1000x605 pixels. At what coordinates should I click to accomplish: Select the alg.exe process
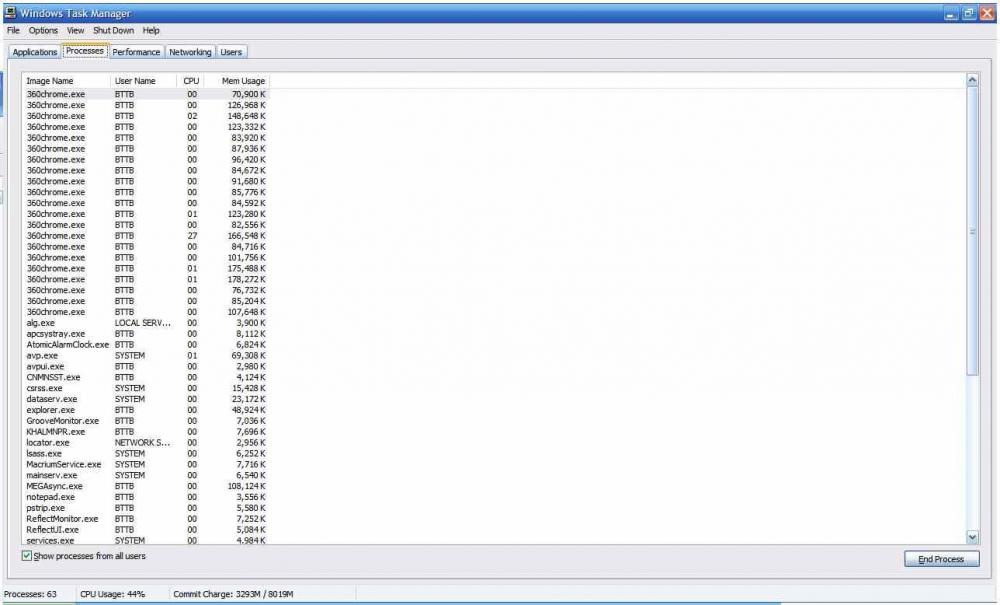(146, 323)
